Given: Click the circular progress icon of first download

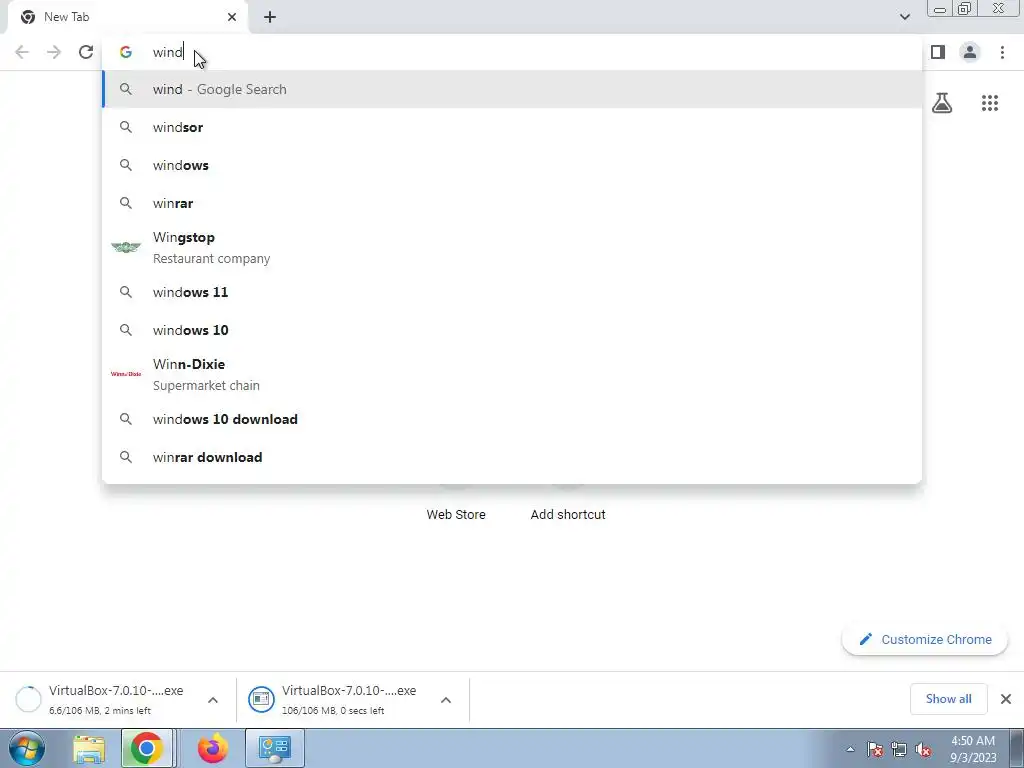Looking at the screenshot, I should pyautogui.click(x=28, y=699).
